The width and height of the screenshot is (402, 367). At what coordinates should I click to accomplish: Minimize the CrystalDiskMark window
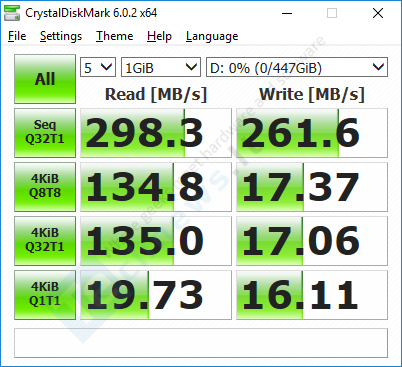pyautogui.click(x=287, y=13)
